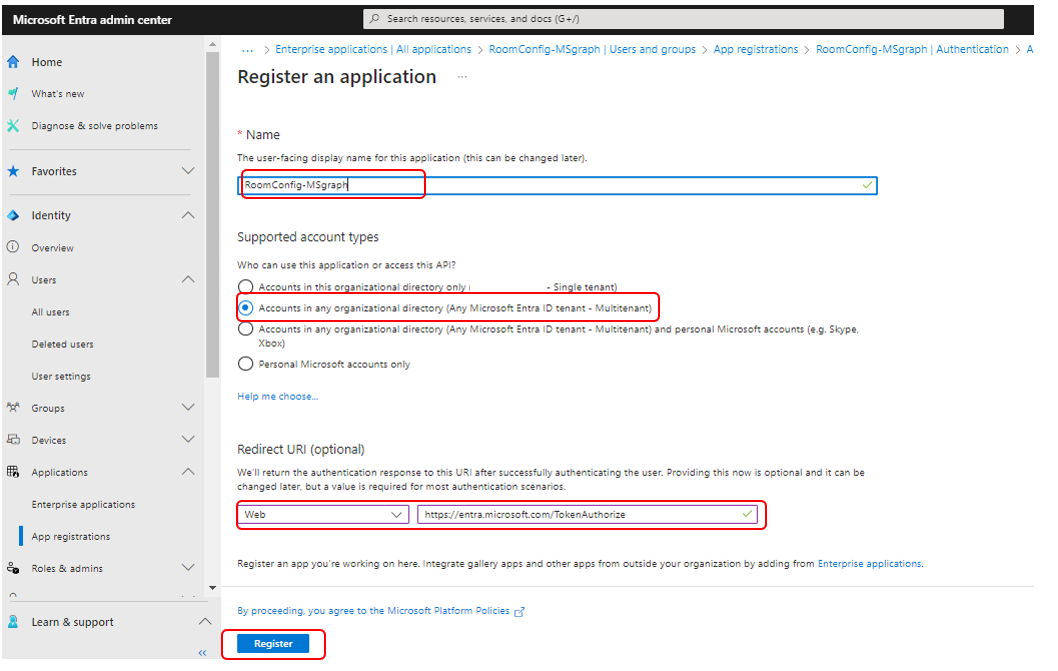Click the sidebar scroll up arrow
The image size is (1058, 671).
(x=213, y=45)
